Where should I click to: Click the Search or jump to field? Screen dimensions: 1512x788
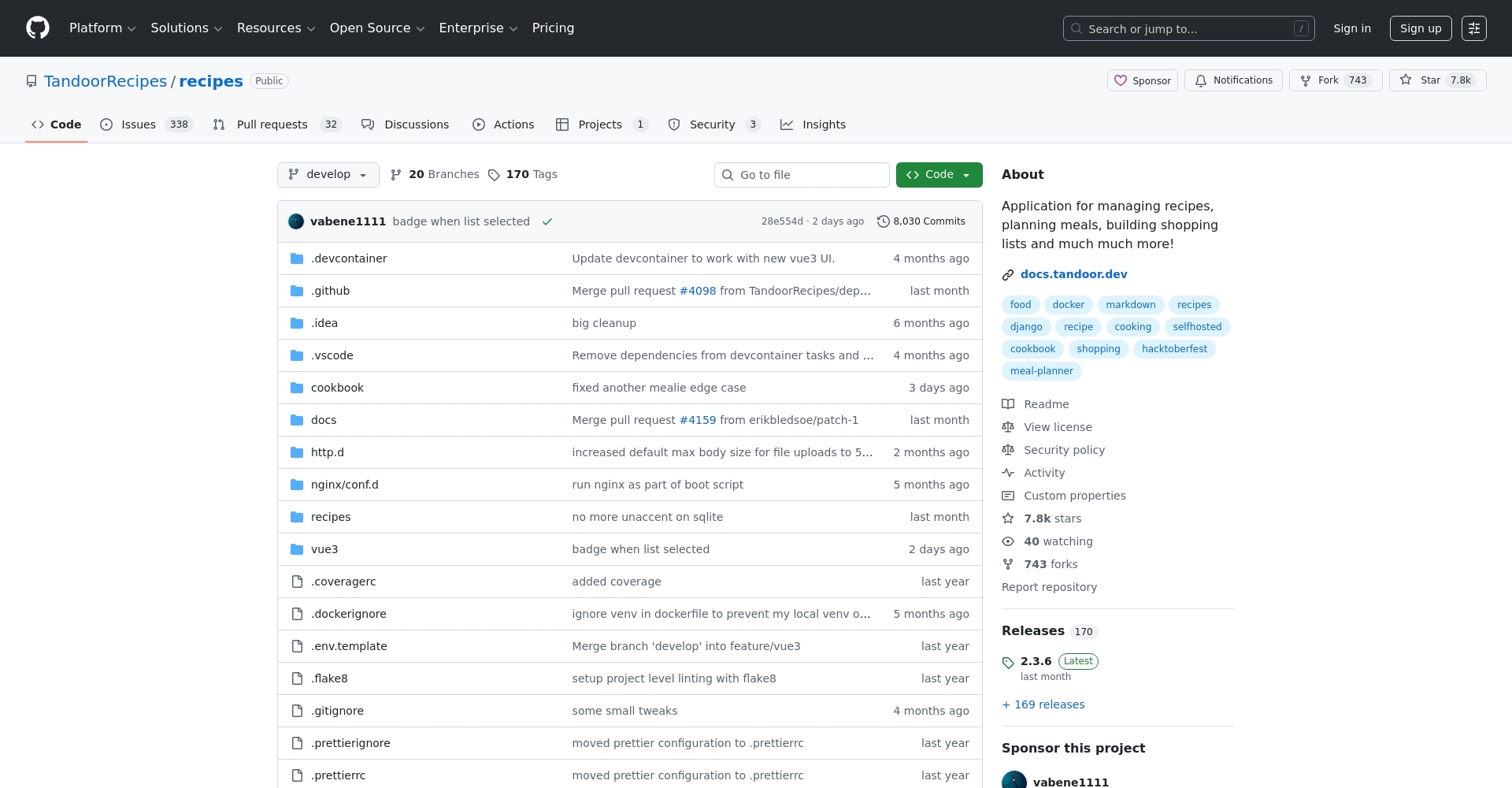(1188, 28)
